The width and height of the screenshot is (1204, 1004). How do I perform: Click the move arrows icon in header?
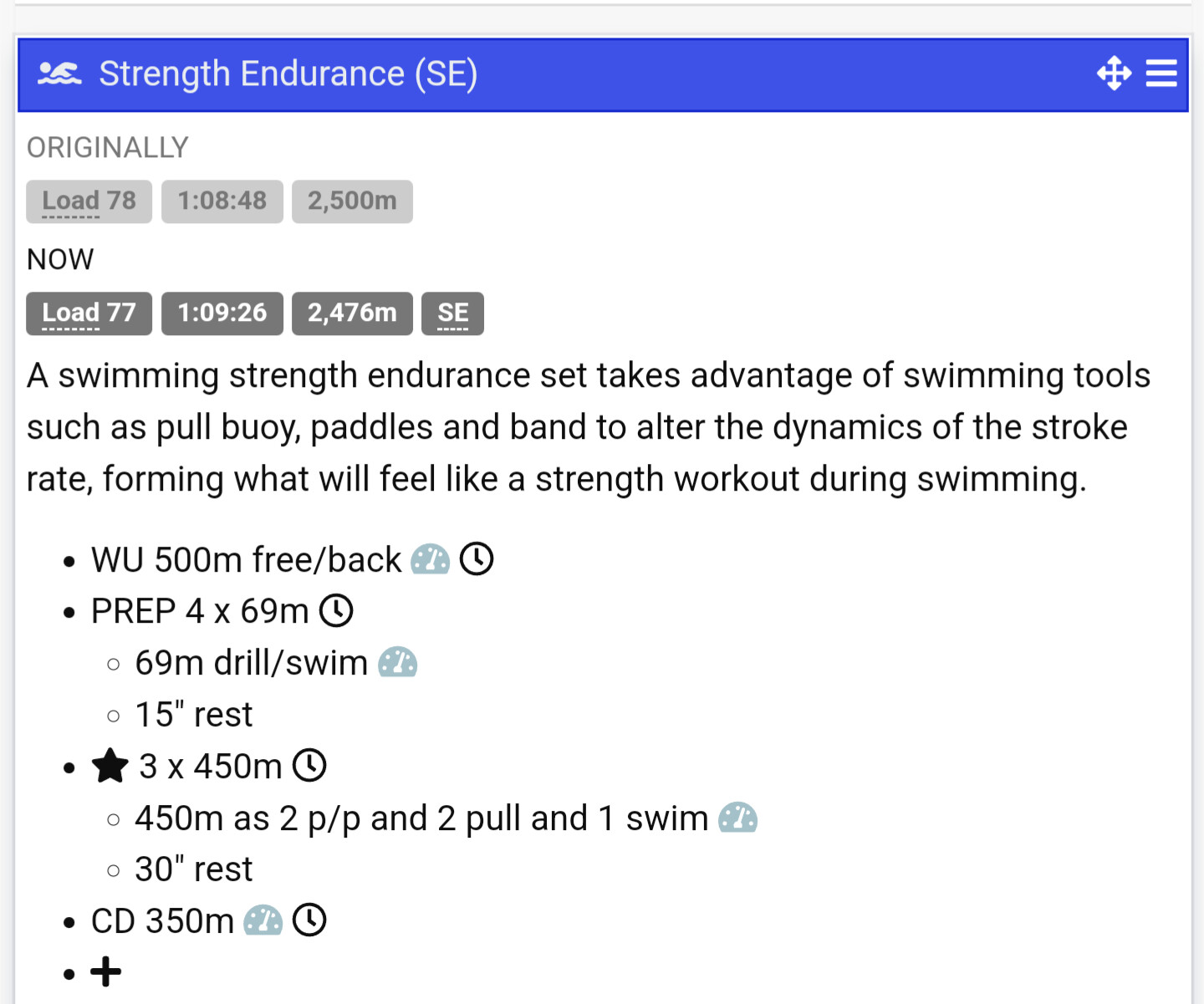click(x=1114, y=74)
